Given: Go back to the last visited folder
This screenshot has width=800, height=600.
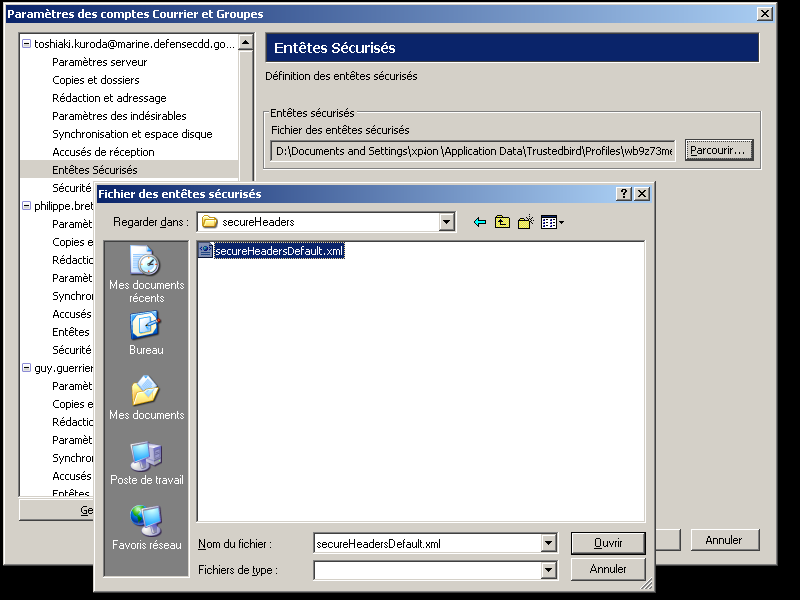Looking at the screenshot, I should [x=480, y=222].
